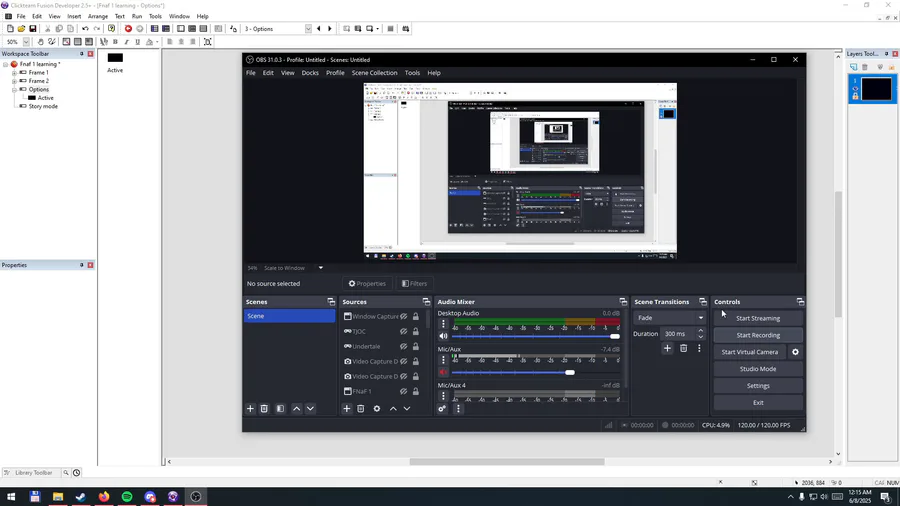
Task: Add a scene with the Scenes plus icon
Action: click(250, 408)
